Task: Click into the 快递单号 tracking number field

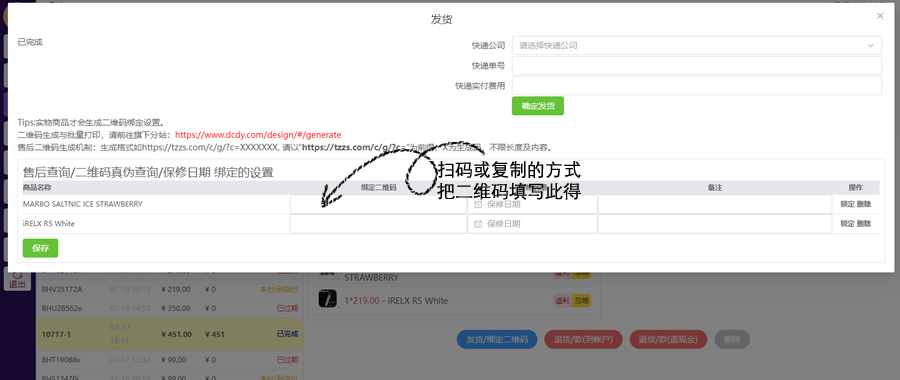Action: pyautogui.click(x=697, y=65)
